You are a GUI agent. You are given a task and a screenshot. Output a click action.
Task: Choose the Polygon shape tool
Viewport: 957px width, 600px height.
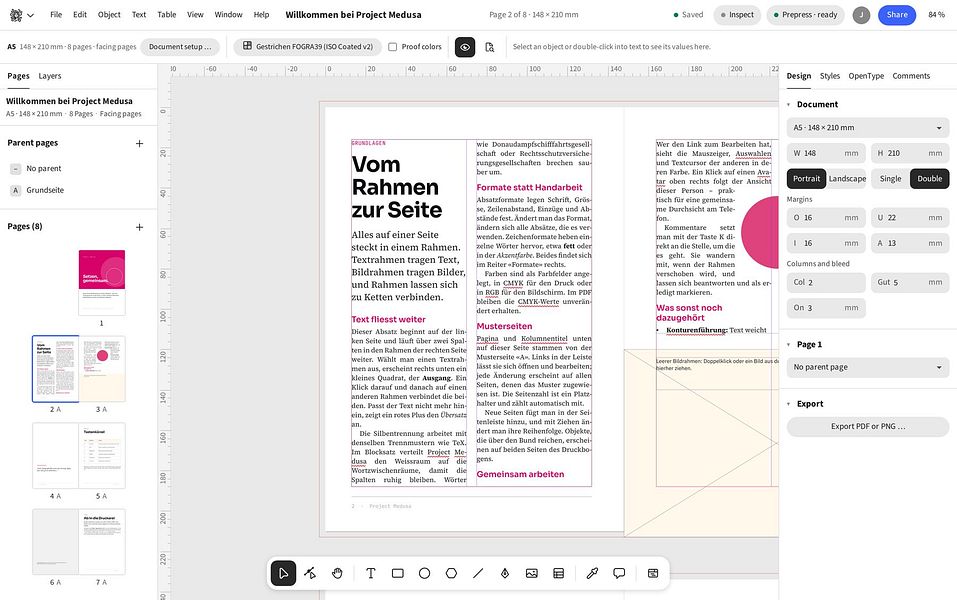[451, 573]
